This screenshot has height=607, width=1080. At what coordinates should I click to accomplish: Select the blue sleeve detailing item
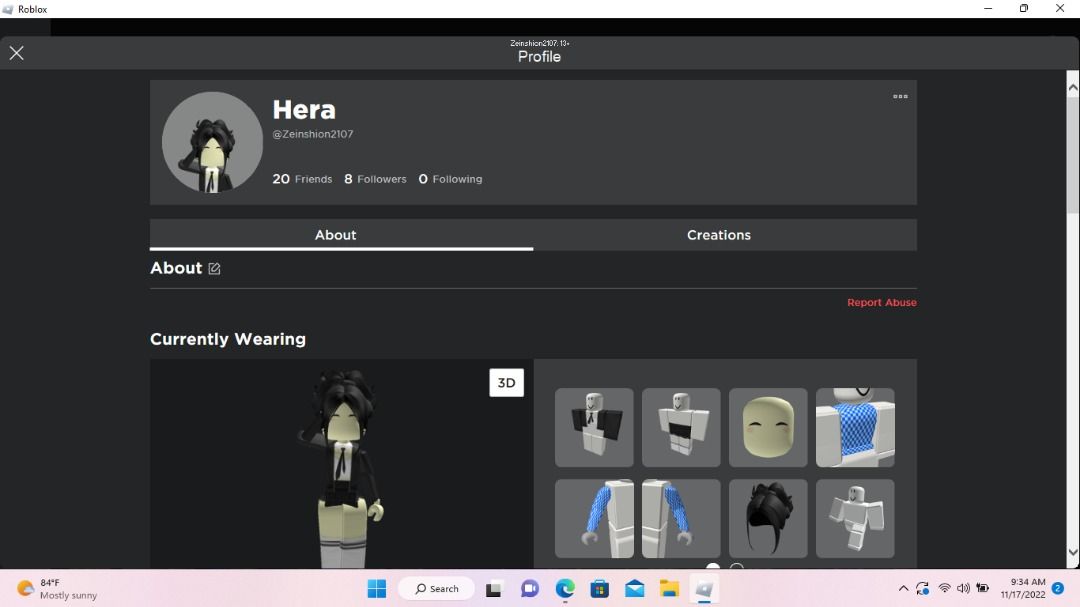pos(855,428)
